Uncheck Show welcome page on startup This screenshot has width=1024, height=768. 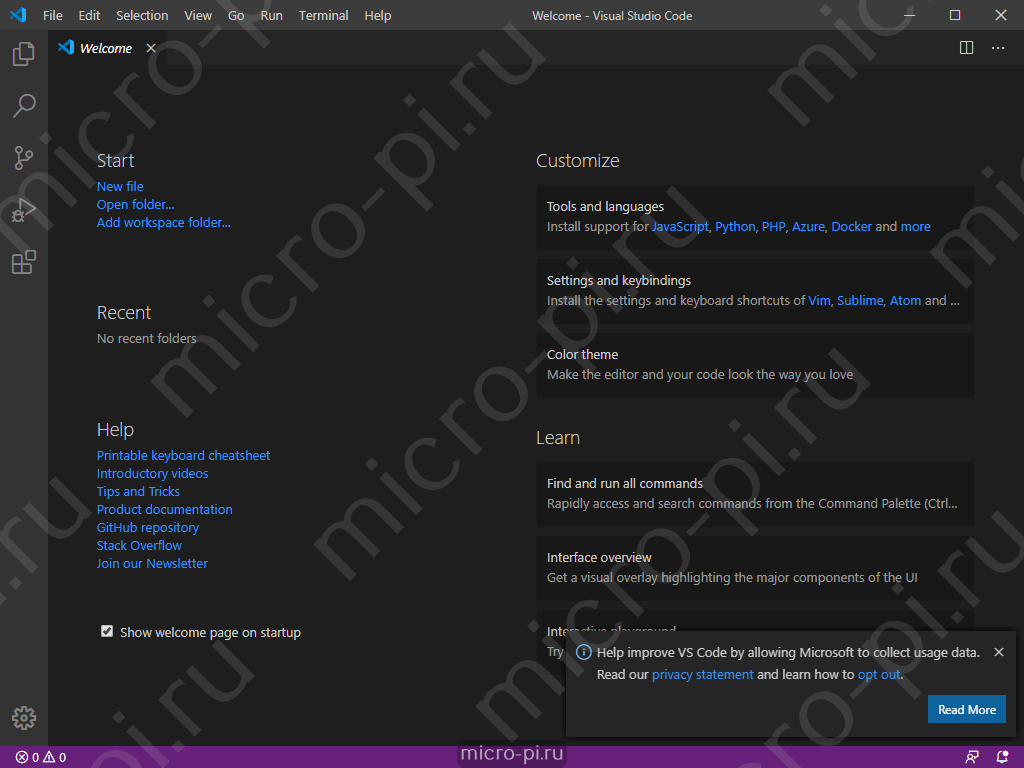[x=107, y=632]
